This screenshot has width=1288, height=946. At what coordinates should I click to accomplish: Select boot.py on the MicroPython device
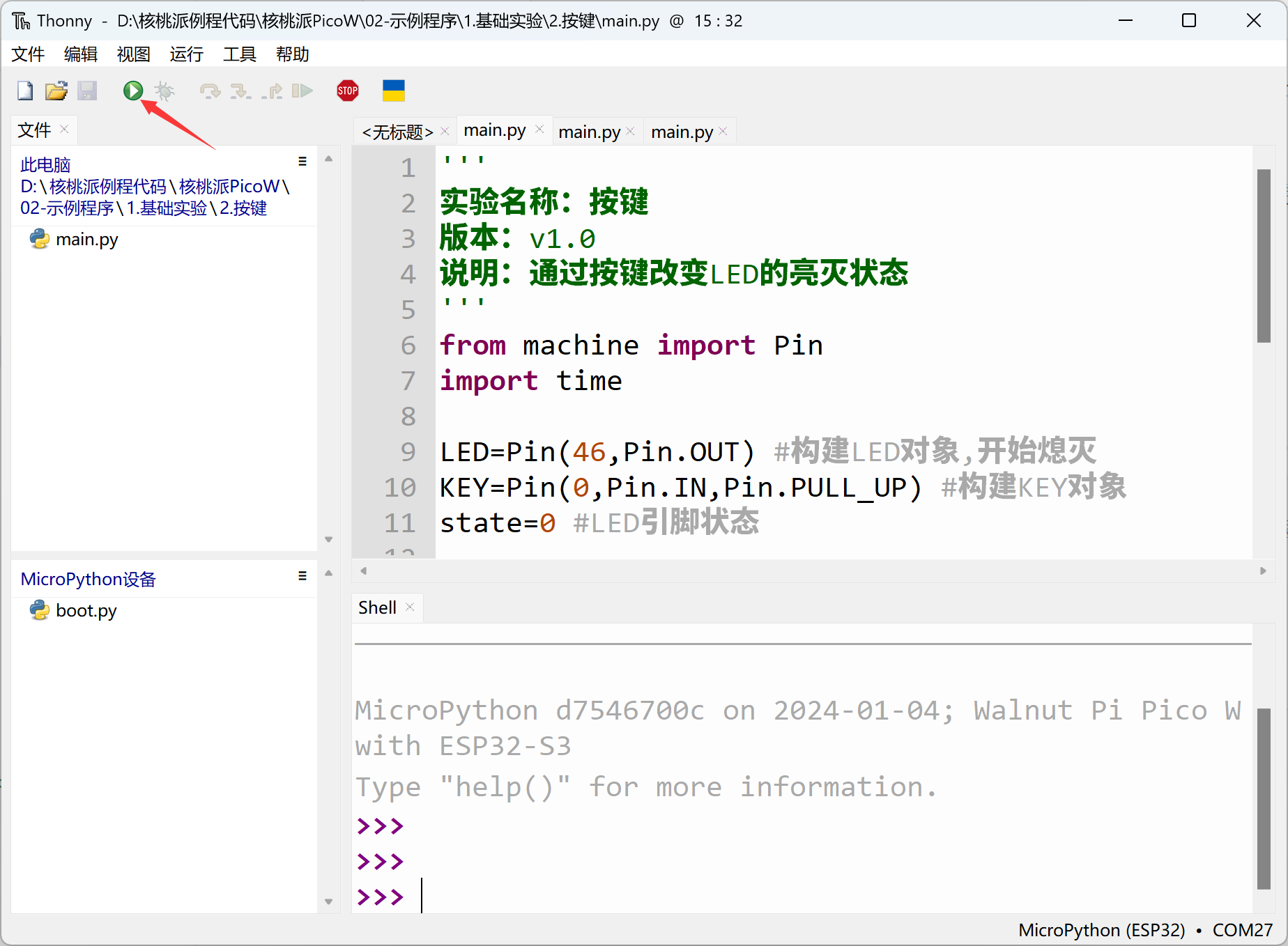[x=86, y=611]
